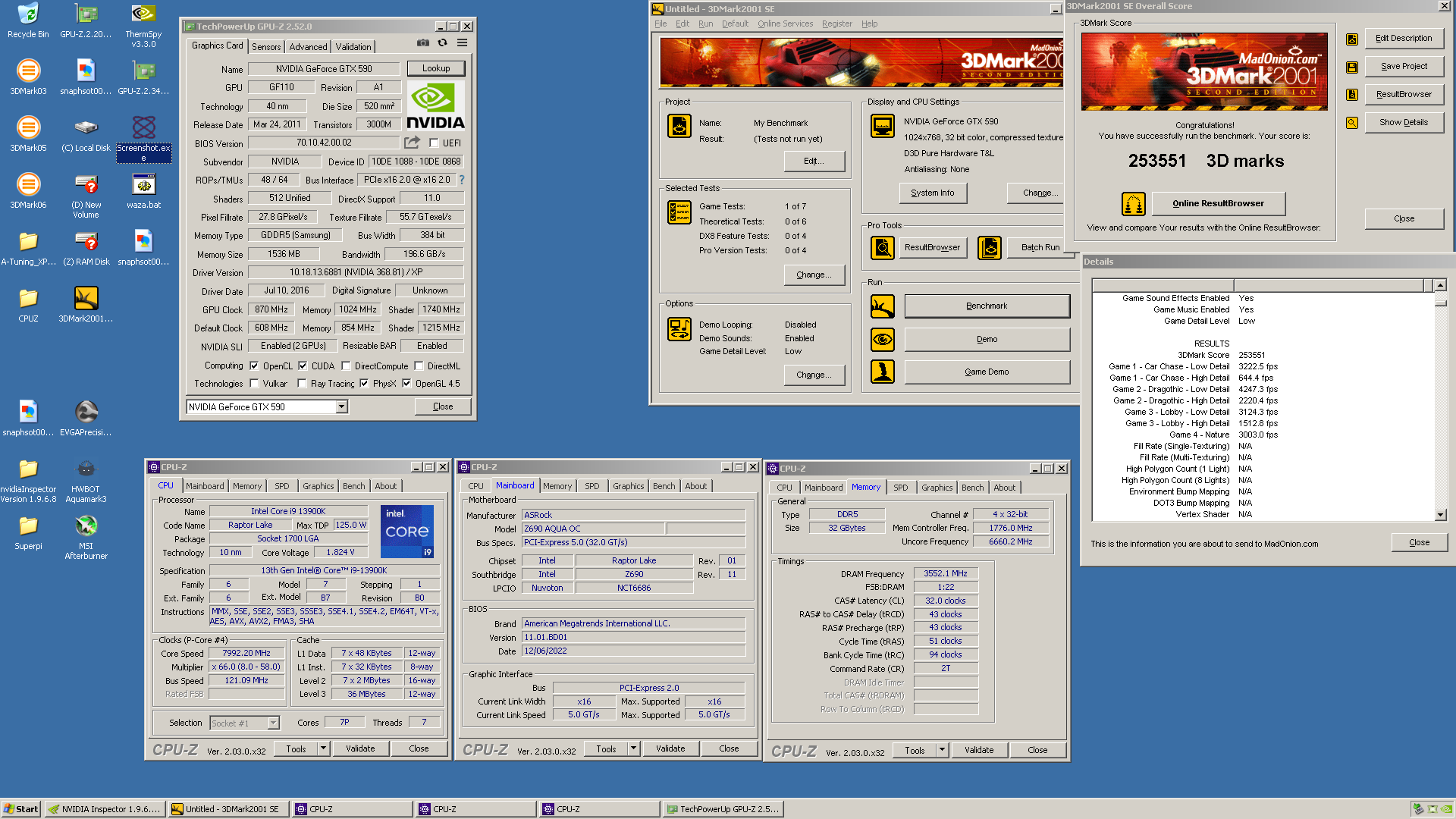Open the waza.bat desktop icon
This screenshot has width=1456, height=819.
(x=143, y=191)
